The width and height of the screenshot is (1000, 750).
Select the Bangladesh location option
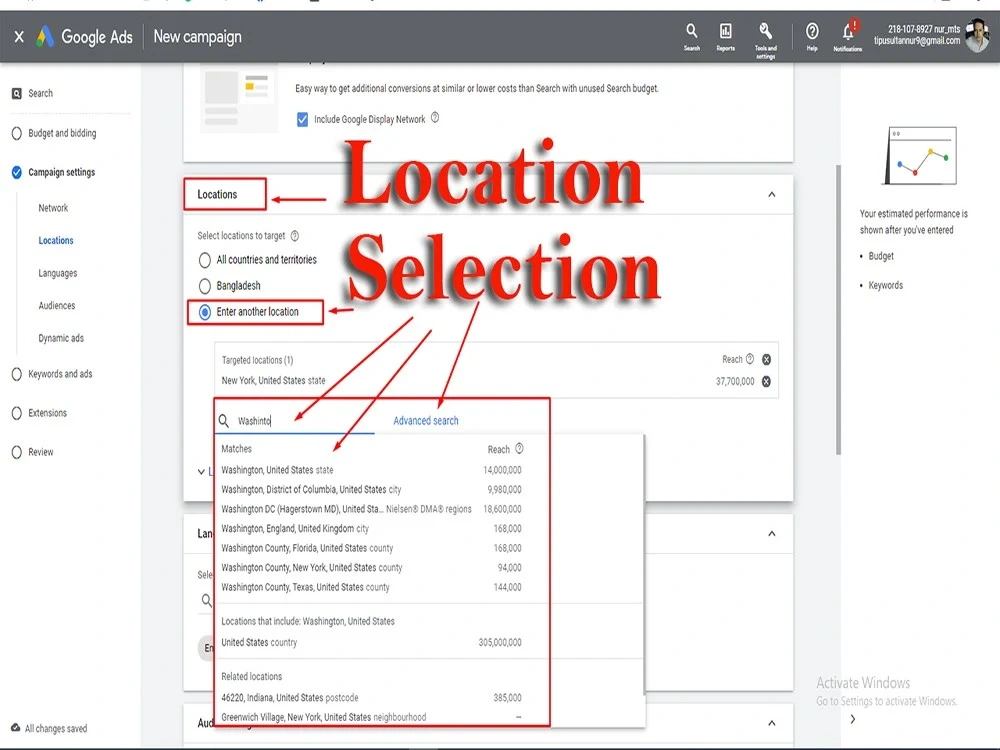[205, 286]
